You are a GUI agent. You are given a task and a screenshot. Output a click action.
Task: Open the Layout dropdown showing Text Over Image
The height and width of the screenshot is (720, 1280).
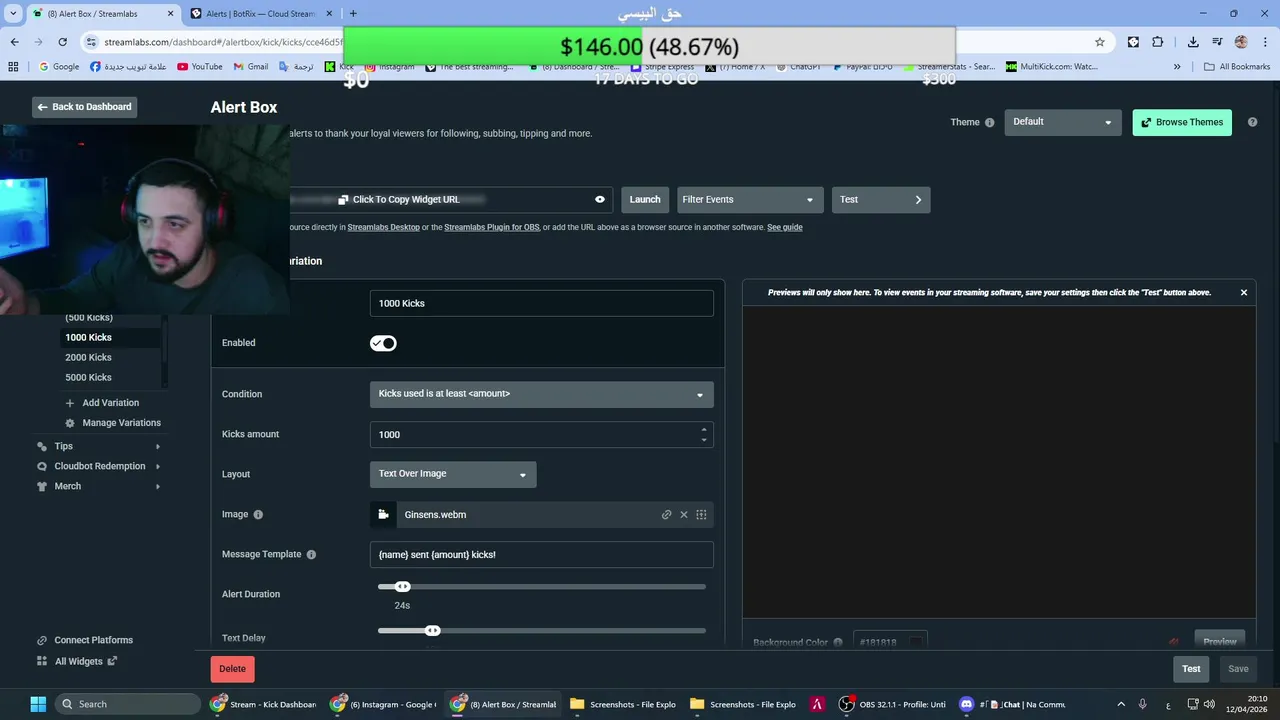pyautogui.click(x=453, y=474)
